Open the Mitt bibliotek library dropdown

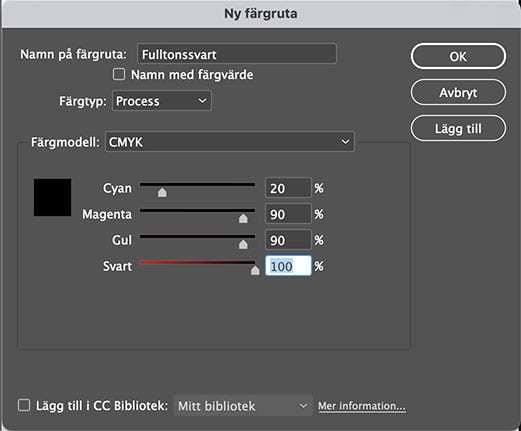point(243,406)
